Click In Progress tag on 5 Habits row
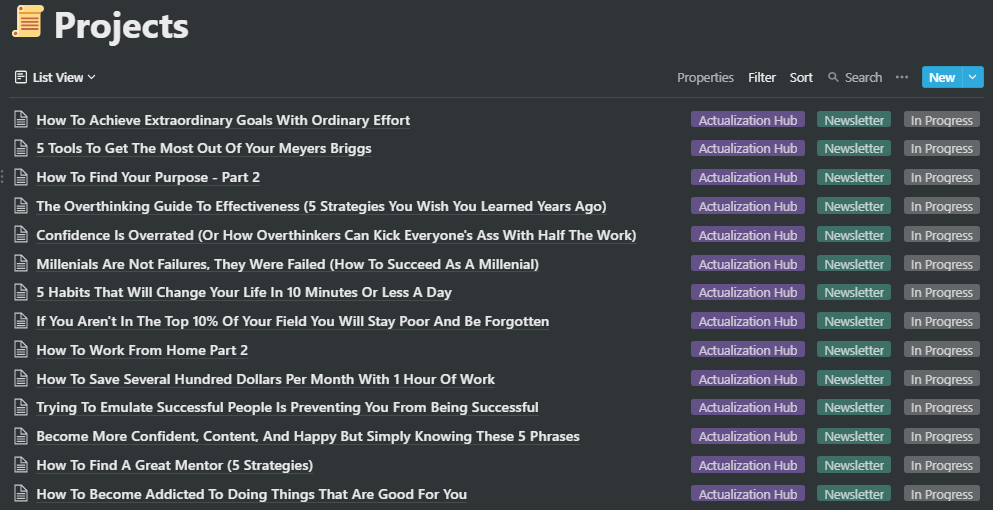The height and width of the screenshot is (510, 993). 942,293
